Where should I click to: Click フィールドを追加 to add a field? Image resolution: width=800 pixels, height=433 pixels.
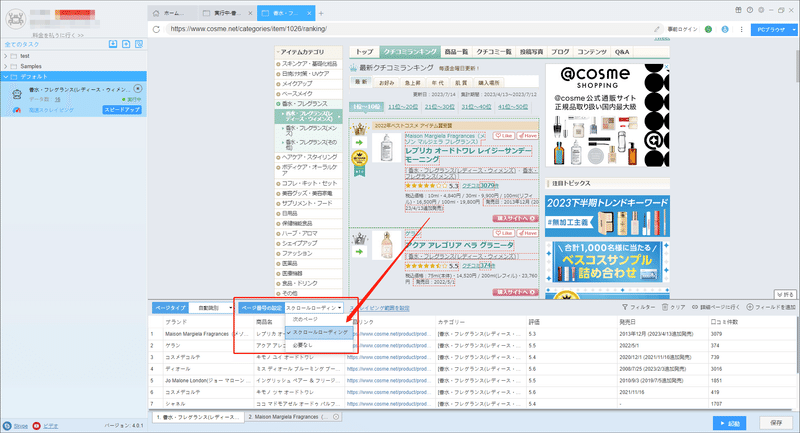771,307
